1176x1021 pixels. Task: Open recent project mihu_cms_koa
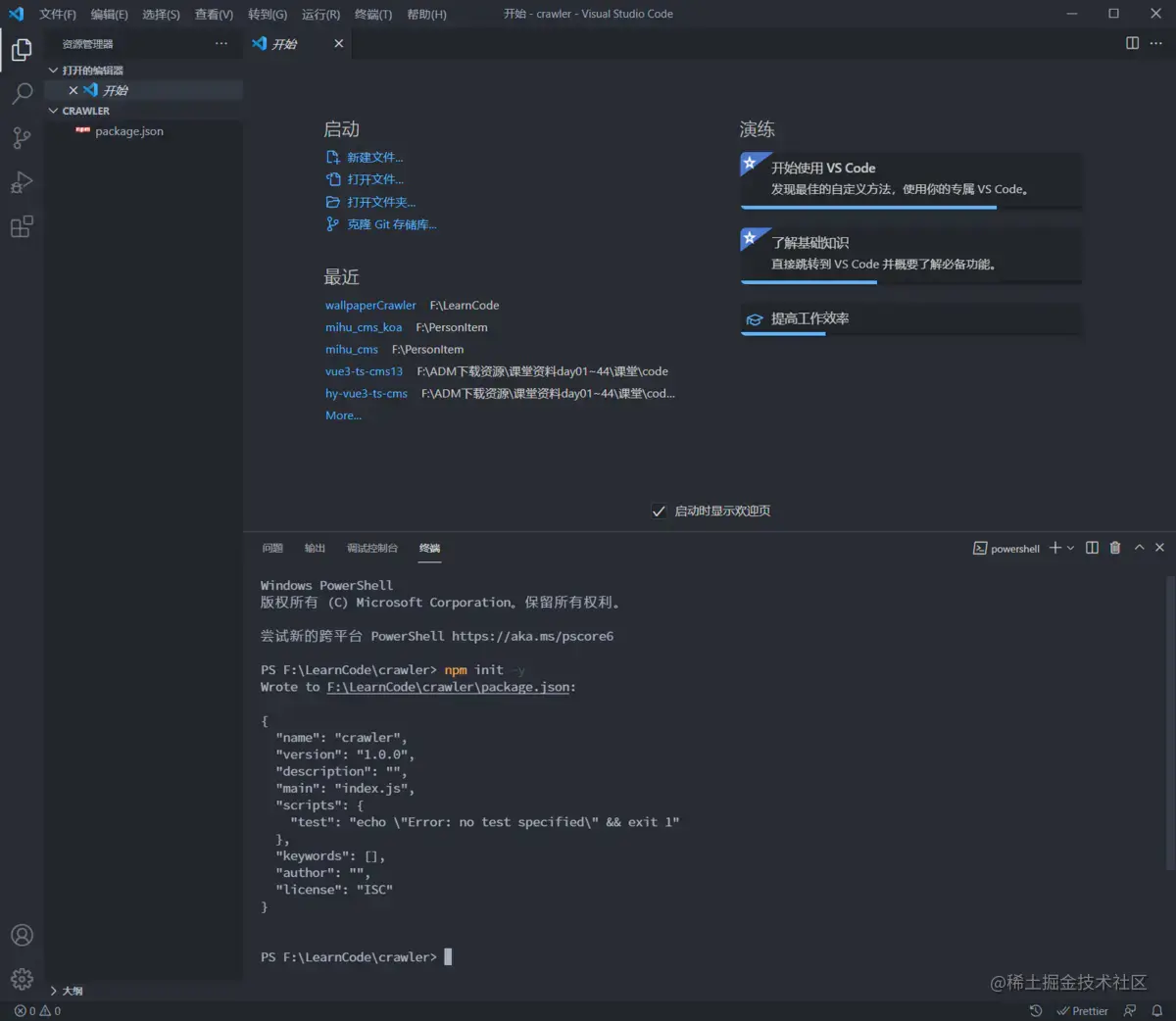[x=364, y=327]
